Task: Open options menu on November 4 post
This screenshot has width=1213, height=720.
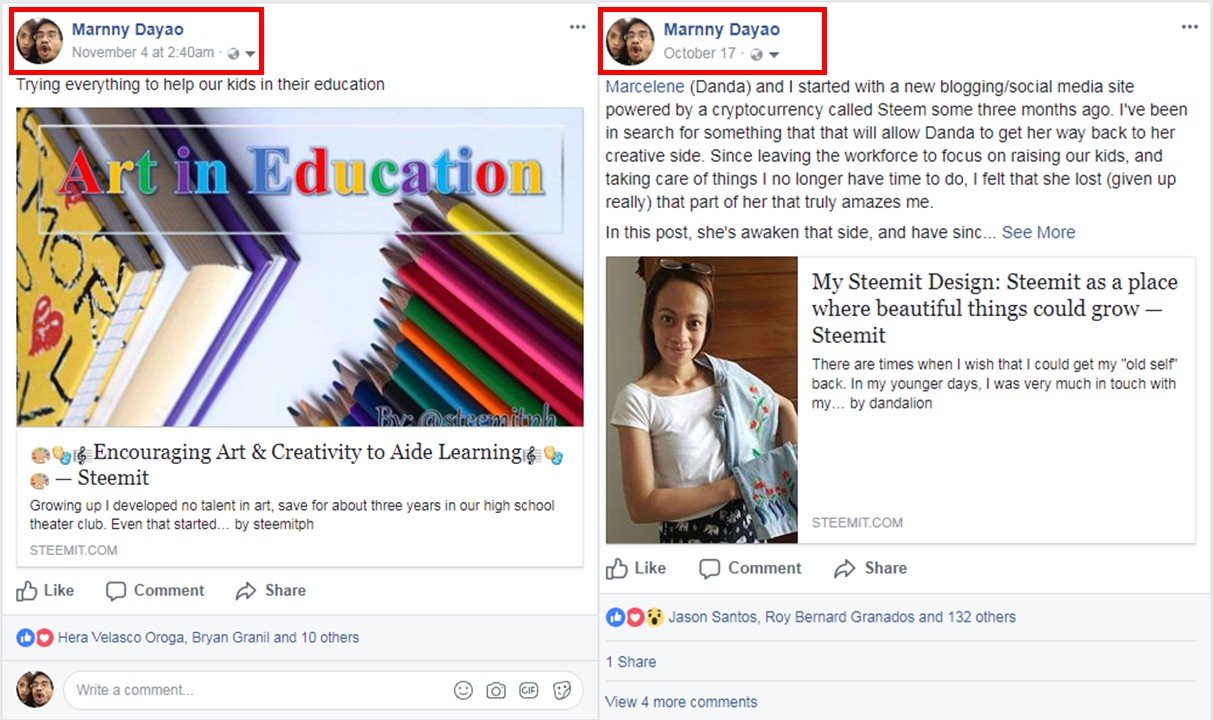Action: (x=577, y=27)
